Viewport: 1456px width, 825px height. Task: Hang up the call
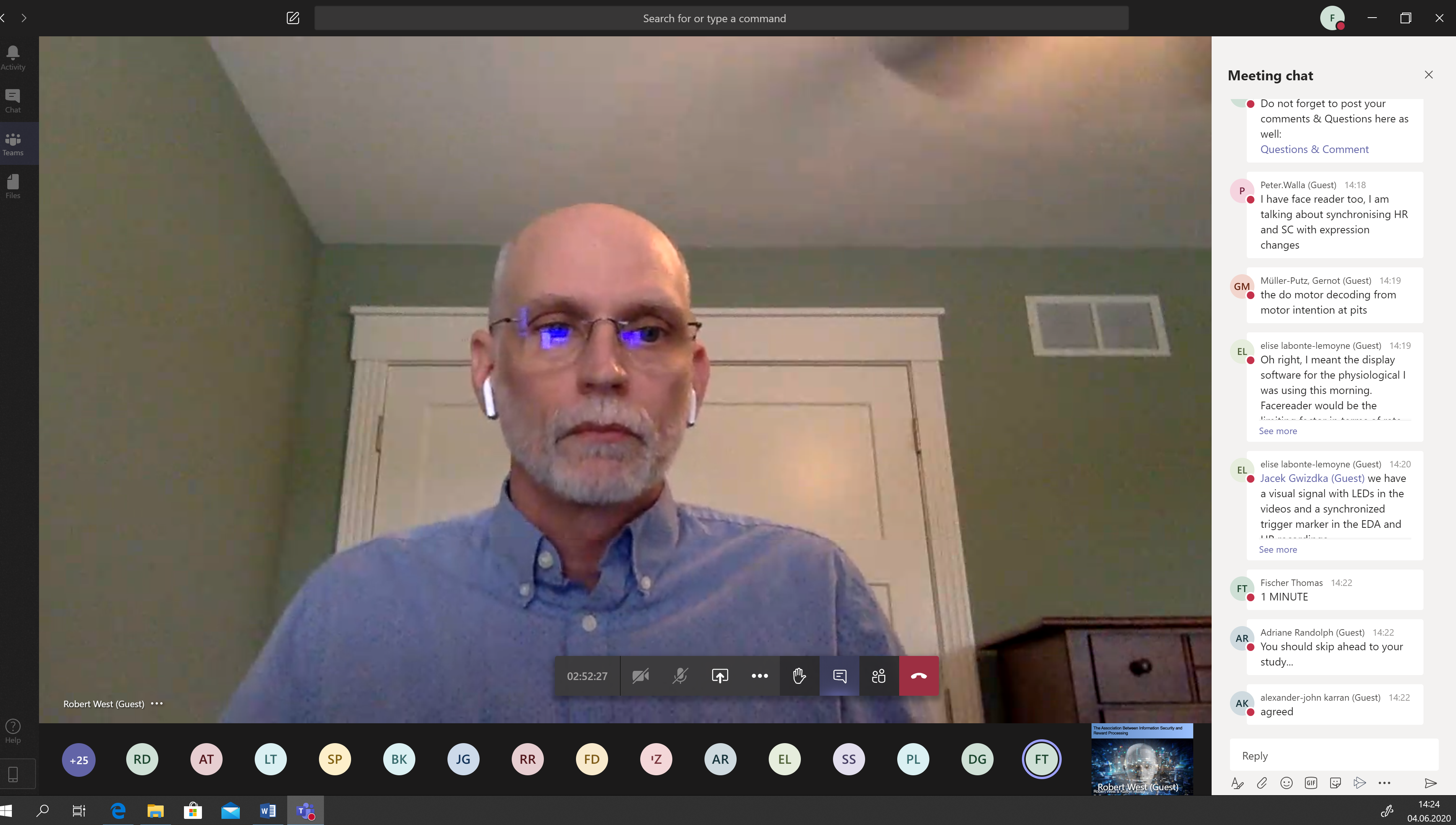[918, 675]
